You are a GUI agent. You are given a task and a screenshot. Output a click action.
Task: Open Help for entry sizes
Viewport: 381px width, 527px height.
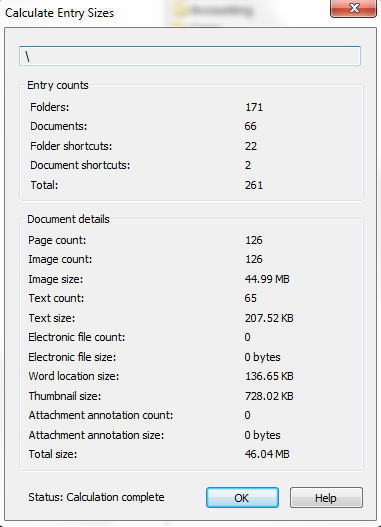[326, 497]
